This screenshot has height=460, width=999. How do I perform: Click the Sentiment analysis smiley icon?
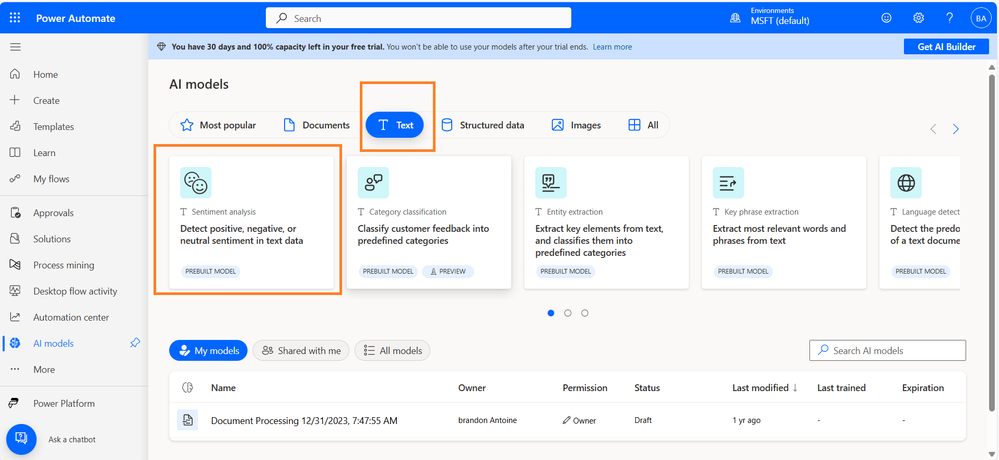click(196, 182)
